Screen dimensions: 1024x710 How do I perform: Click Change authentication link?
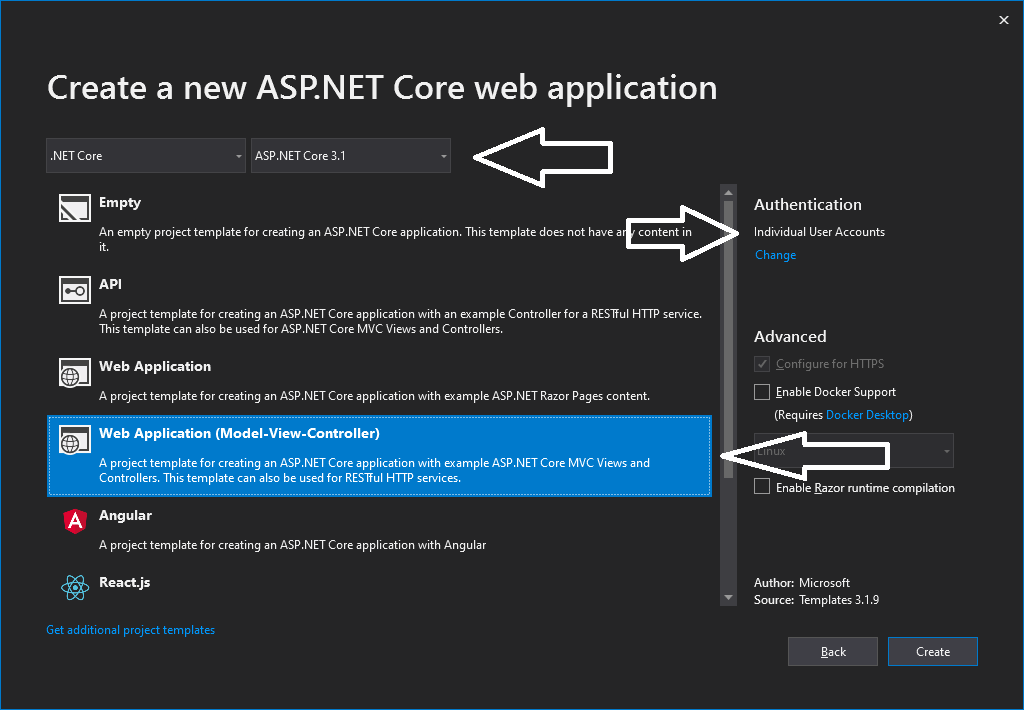tap(775, 255)
